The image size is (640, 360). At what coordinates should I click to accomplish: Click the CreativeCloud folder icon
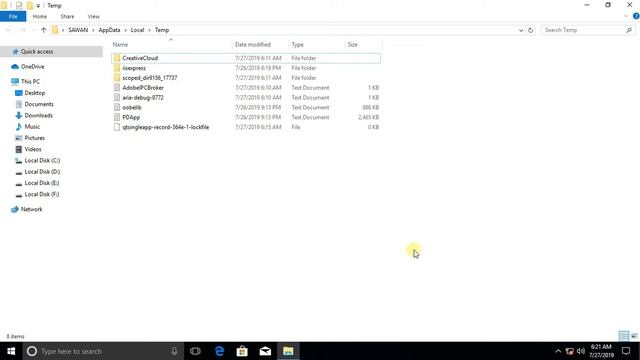click(x=117, y=58)
